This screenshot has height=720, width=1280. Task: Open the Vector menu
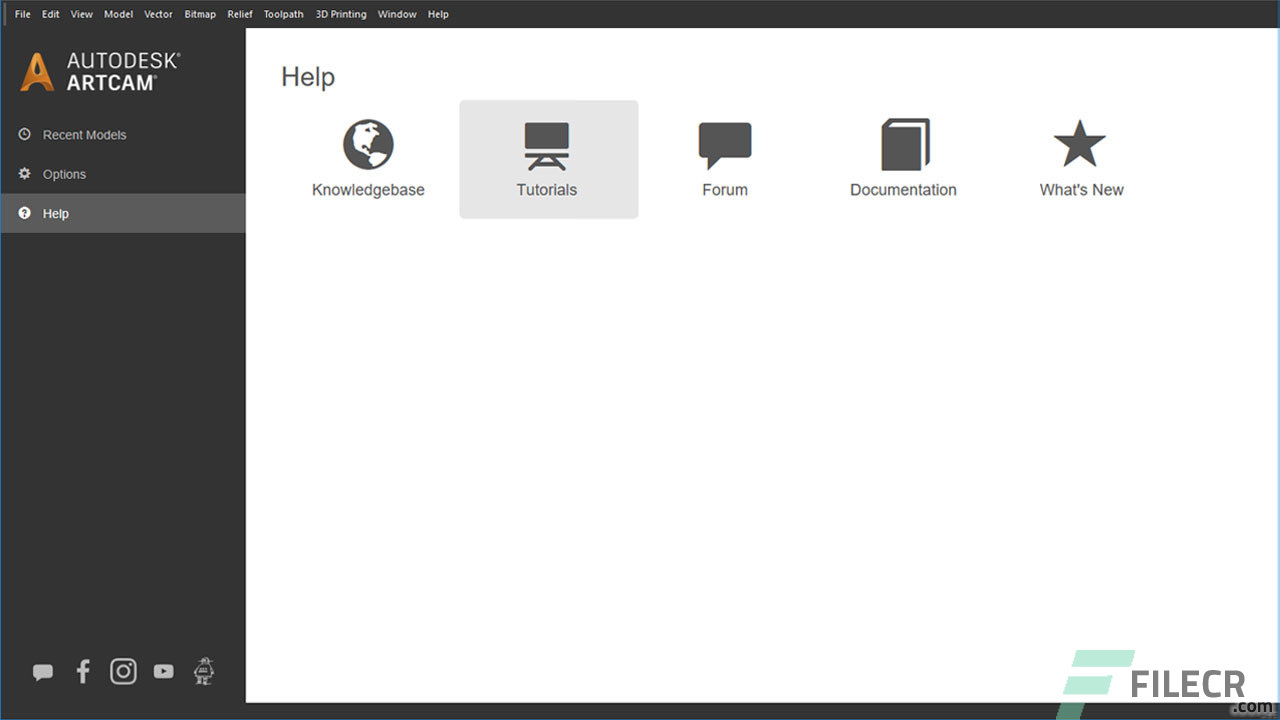(158, 14)
